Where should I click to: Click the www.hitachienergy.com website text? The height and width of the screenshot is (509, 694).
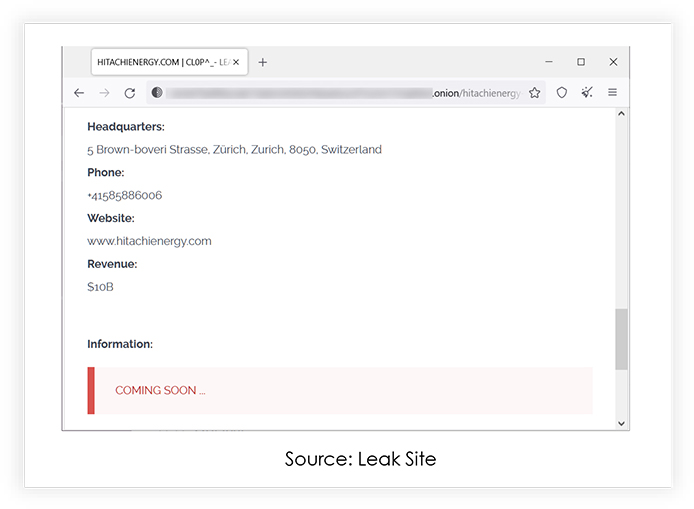149,241
